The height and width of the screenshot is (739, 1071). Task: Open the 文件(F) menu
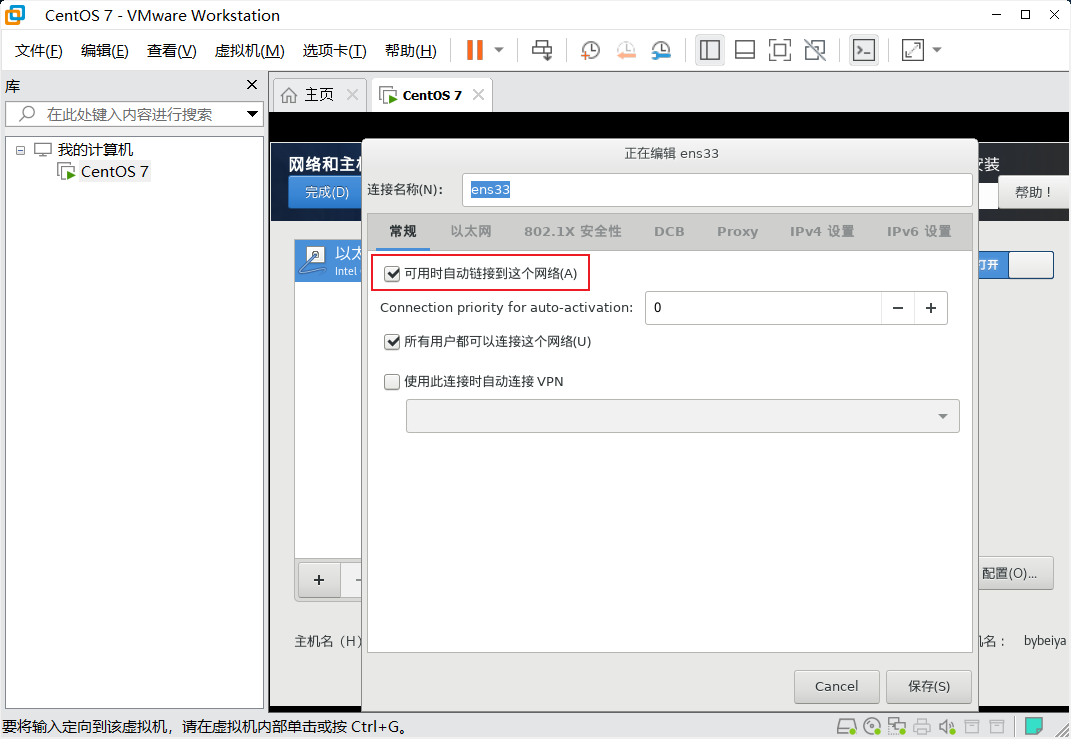click(39, 51)
